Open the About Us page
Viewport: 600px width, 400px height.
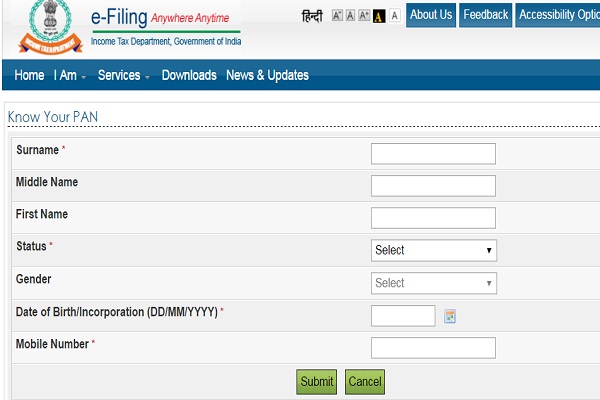tap(431, 15)
